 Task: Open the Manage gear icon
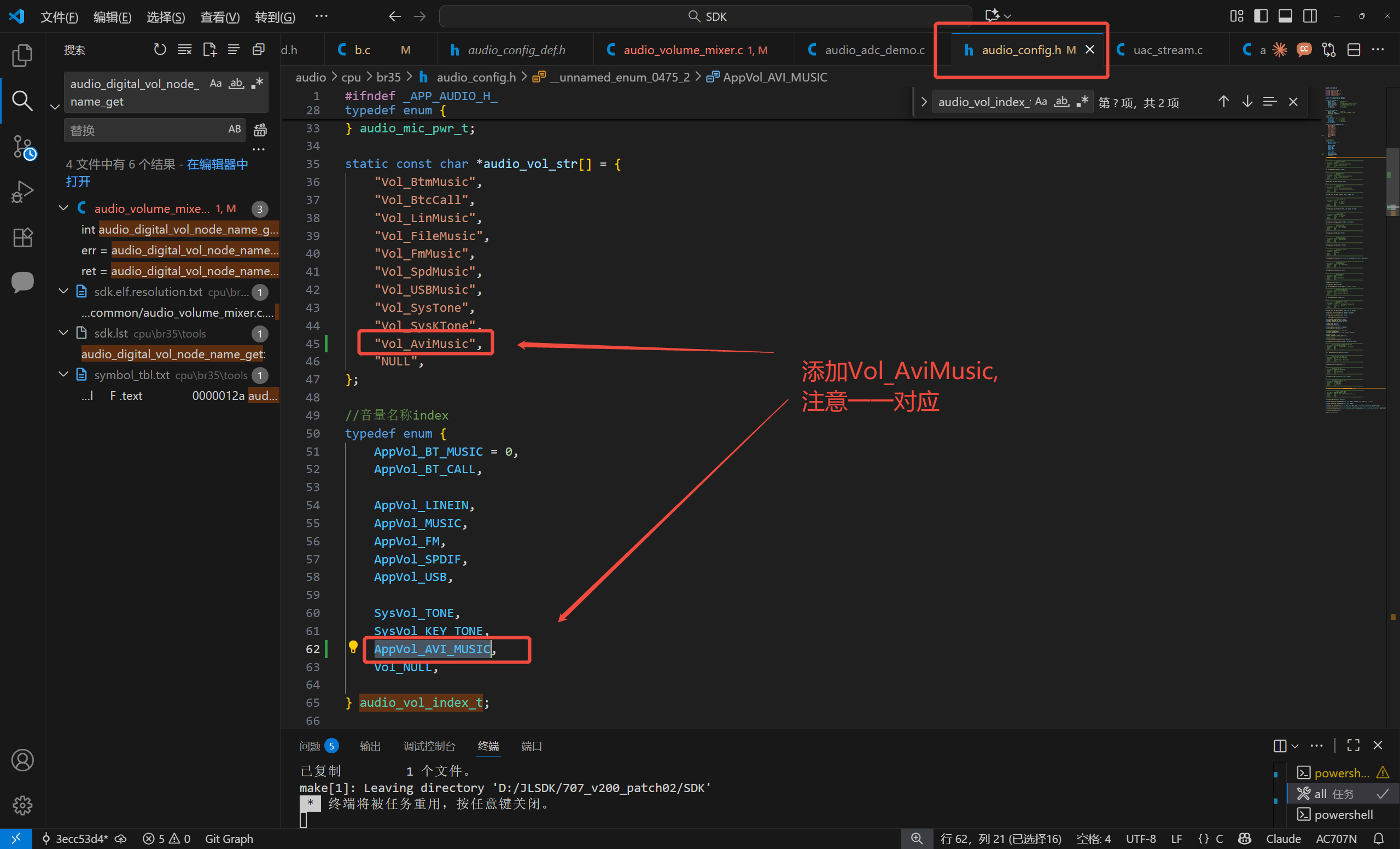pyautogui.click(x=22, y=805)
